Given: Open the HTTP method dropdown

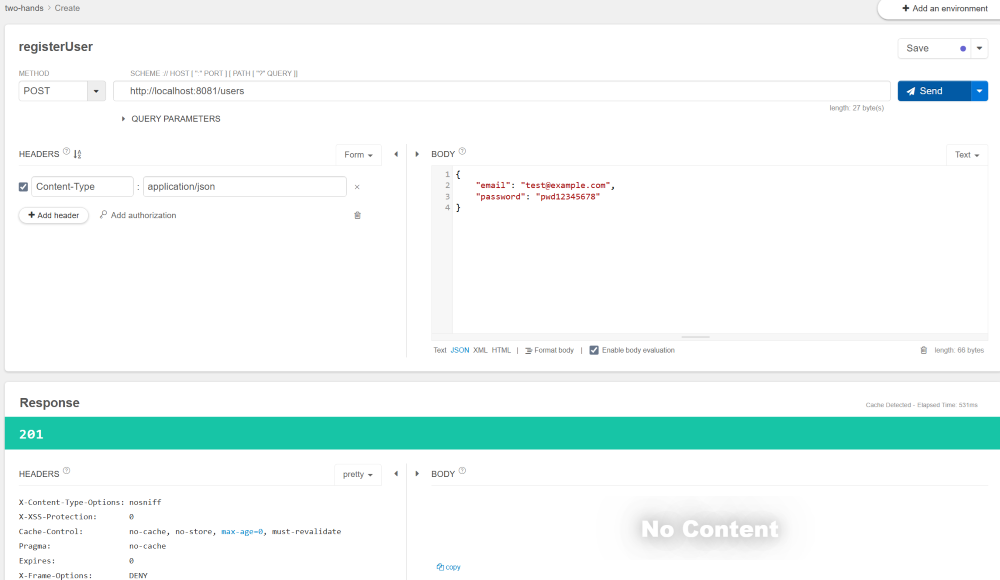Looking at the screenshot, I should point(96,91).
